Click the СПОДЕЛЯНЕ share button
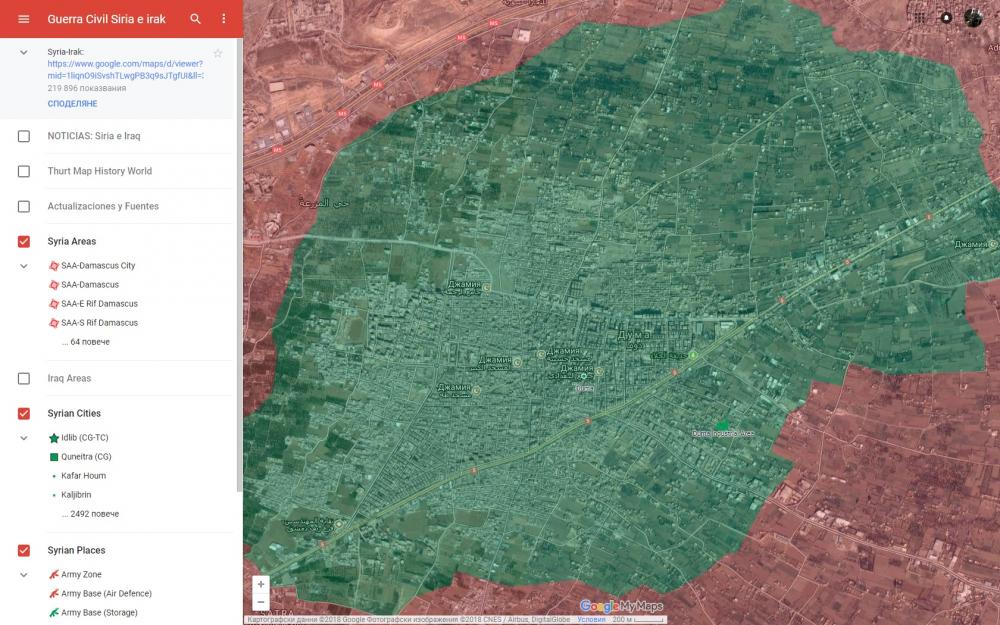The width and height of the screenshot is (1000, 625). pos(72,104)
